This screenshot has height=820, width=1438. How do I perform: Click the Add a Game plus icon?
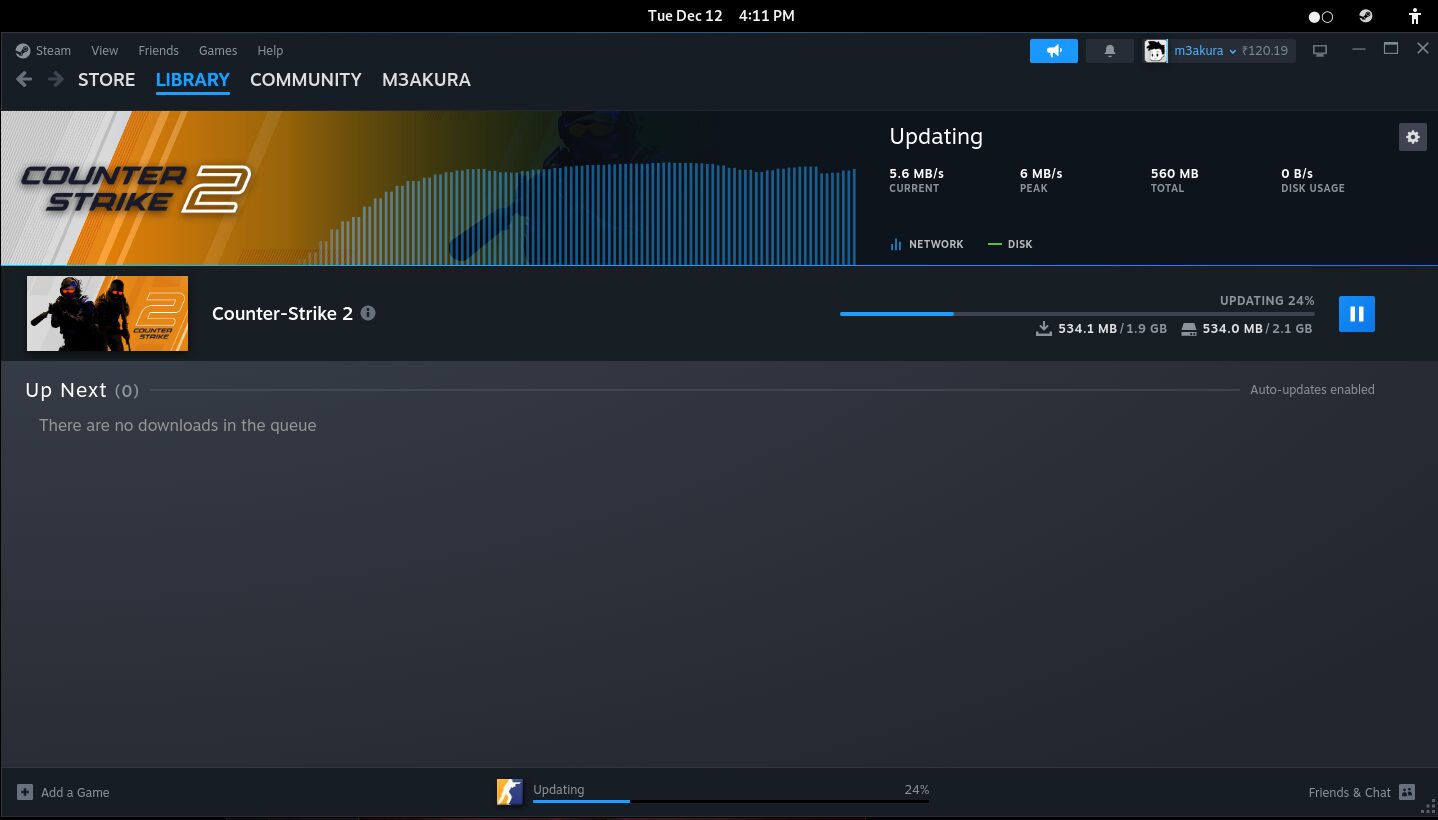[25, 792]
